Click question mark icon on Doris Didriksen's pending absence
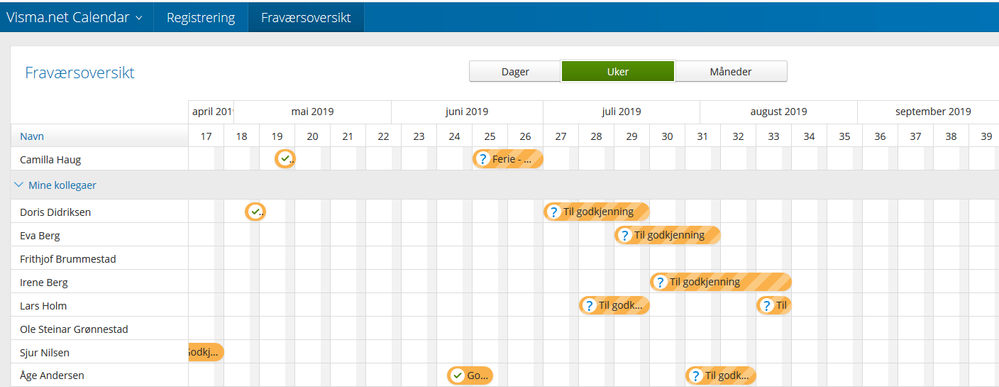999x387 pixels. [554, 212]
